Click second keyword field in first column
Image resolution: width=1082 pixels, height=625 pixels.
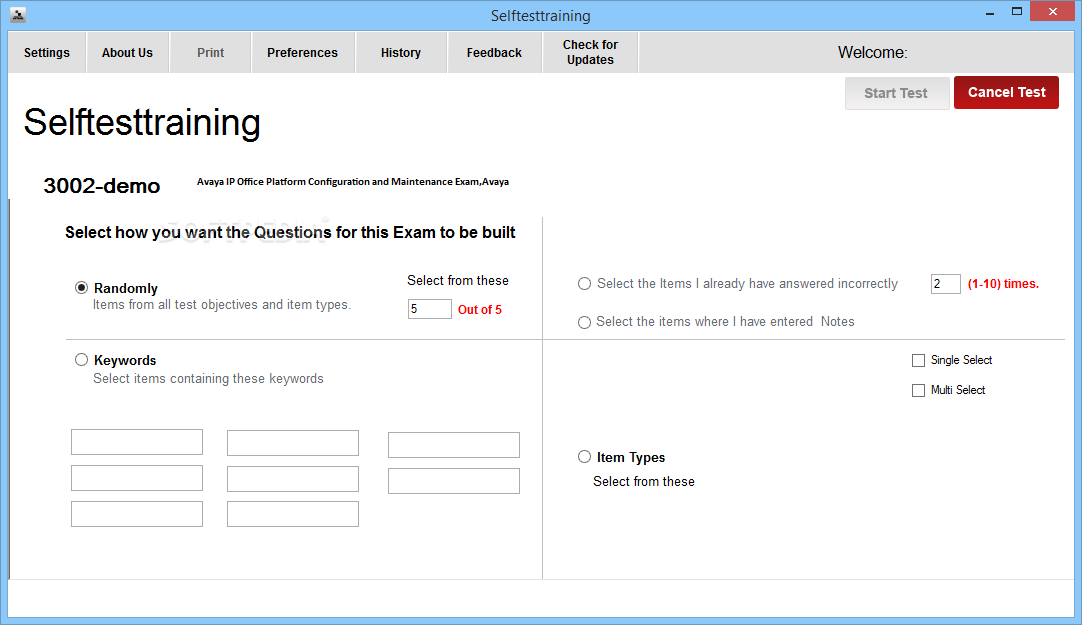tap(137, 478)
